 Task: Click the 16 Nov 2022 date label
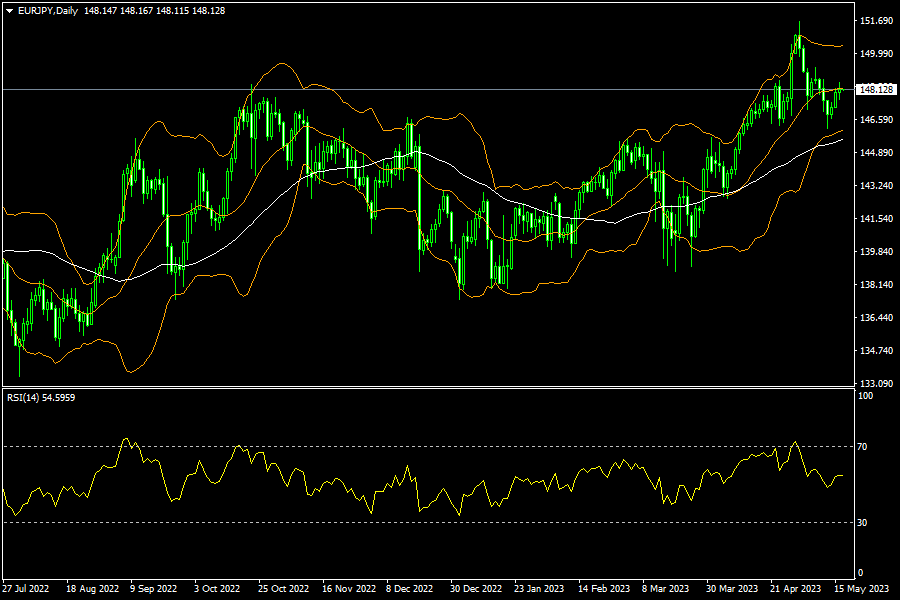(x=349, y=589)
